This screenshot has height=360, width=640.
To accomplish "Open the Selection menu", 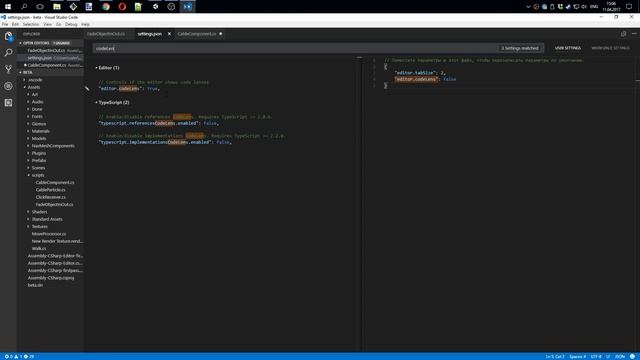I will (31, 24).
